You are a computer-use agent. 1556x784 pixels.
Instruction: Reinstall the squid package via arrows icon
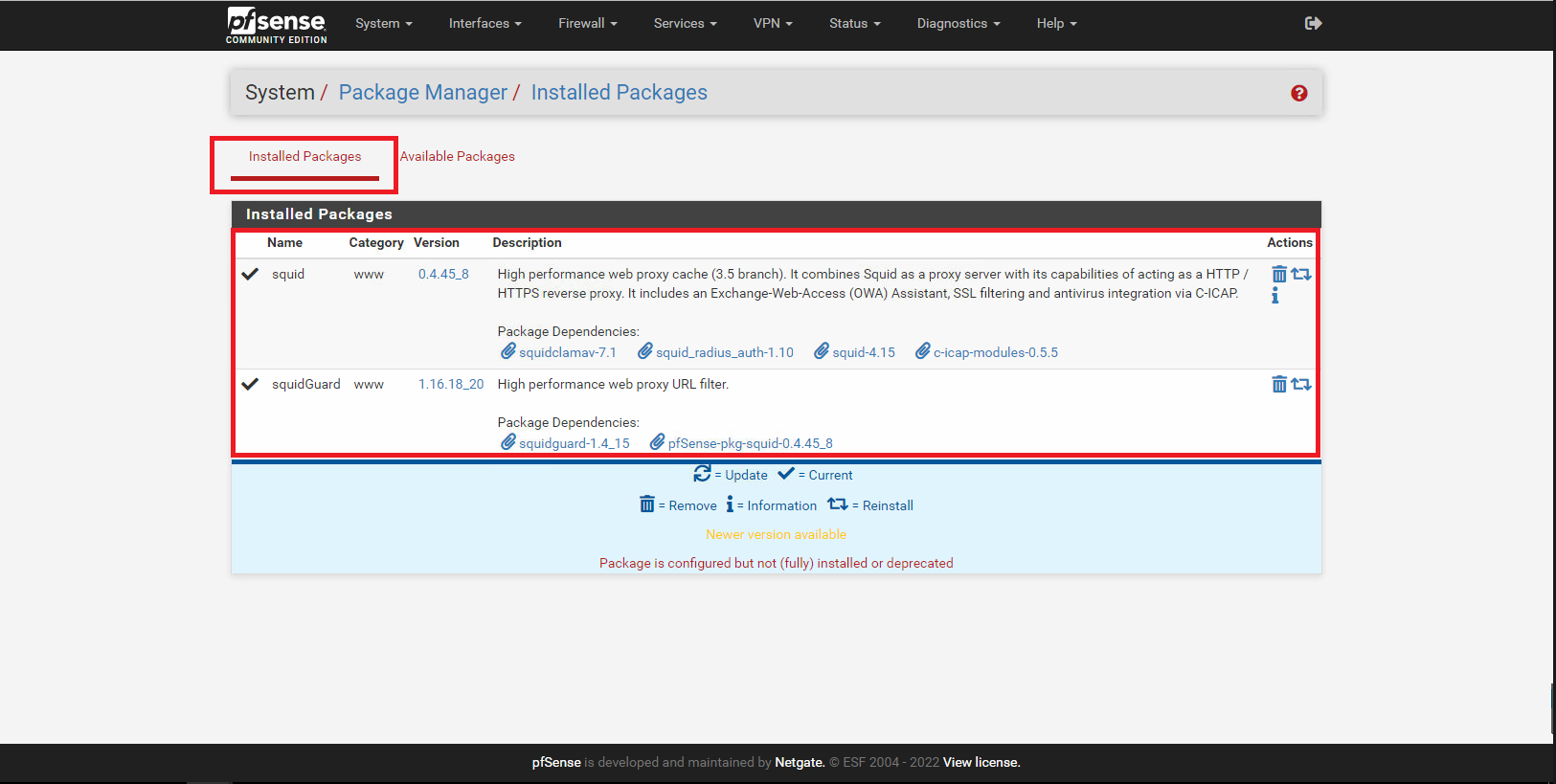[1300, 274]
